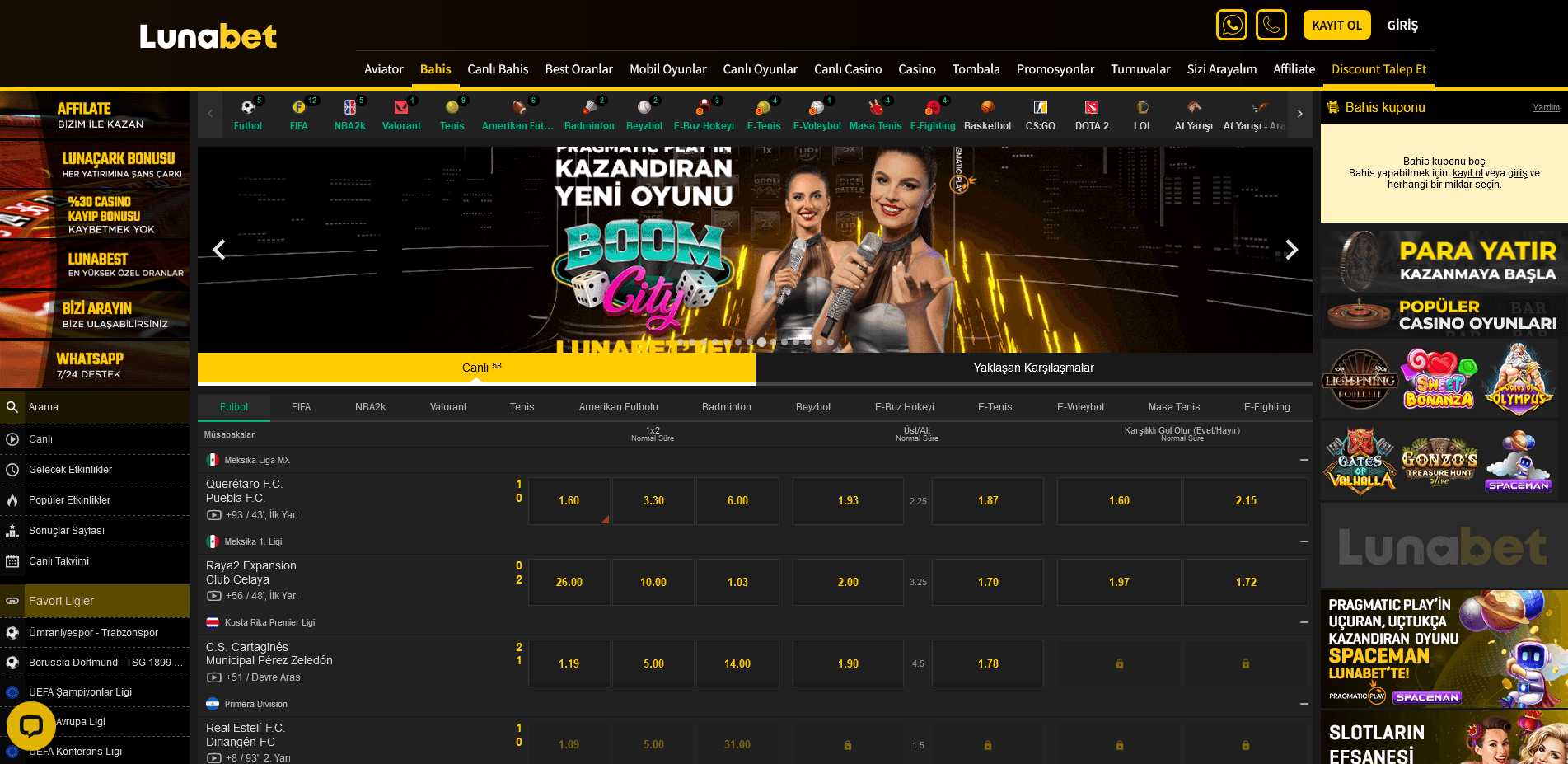Image resolution: width=1568 pixels, height=764 pixels.
Task: Go to previous banner slide
Action: coord(219,250)
